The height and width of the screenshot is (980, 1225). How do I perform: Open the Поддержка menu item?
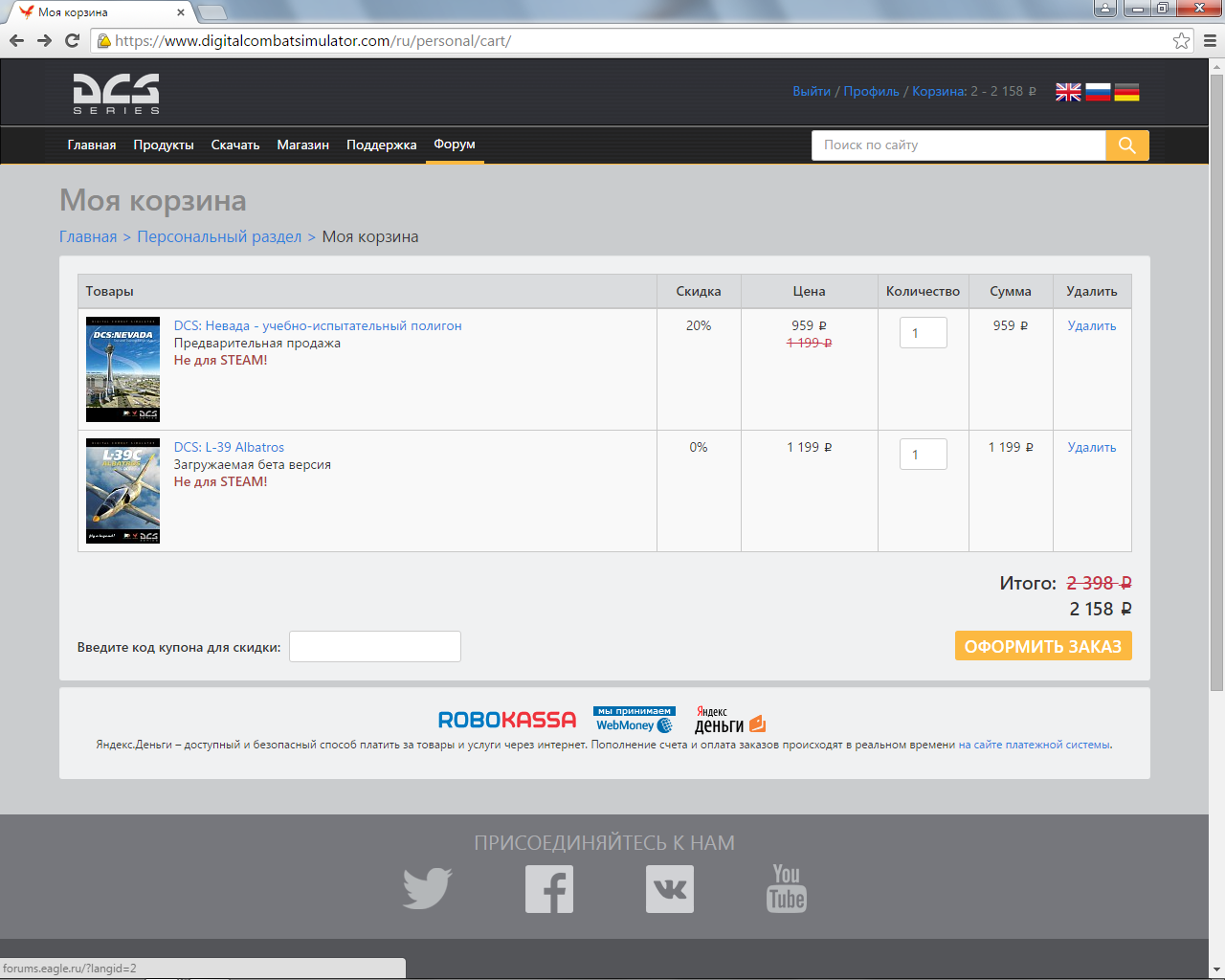click(382, 145)
